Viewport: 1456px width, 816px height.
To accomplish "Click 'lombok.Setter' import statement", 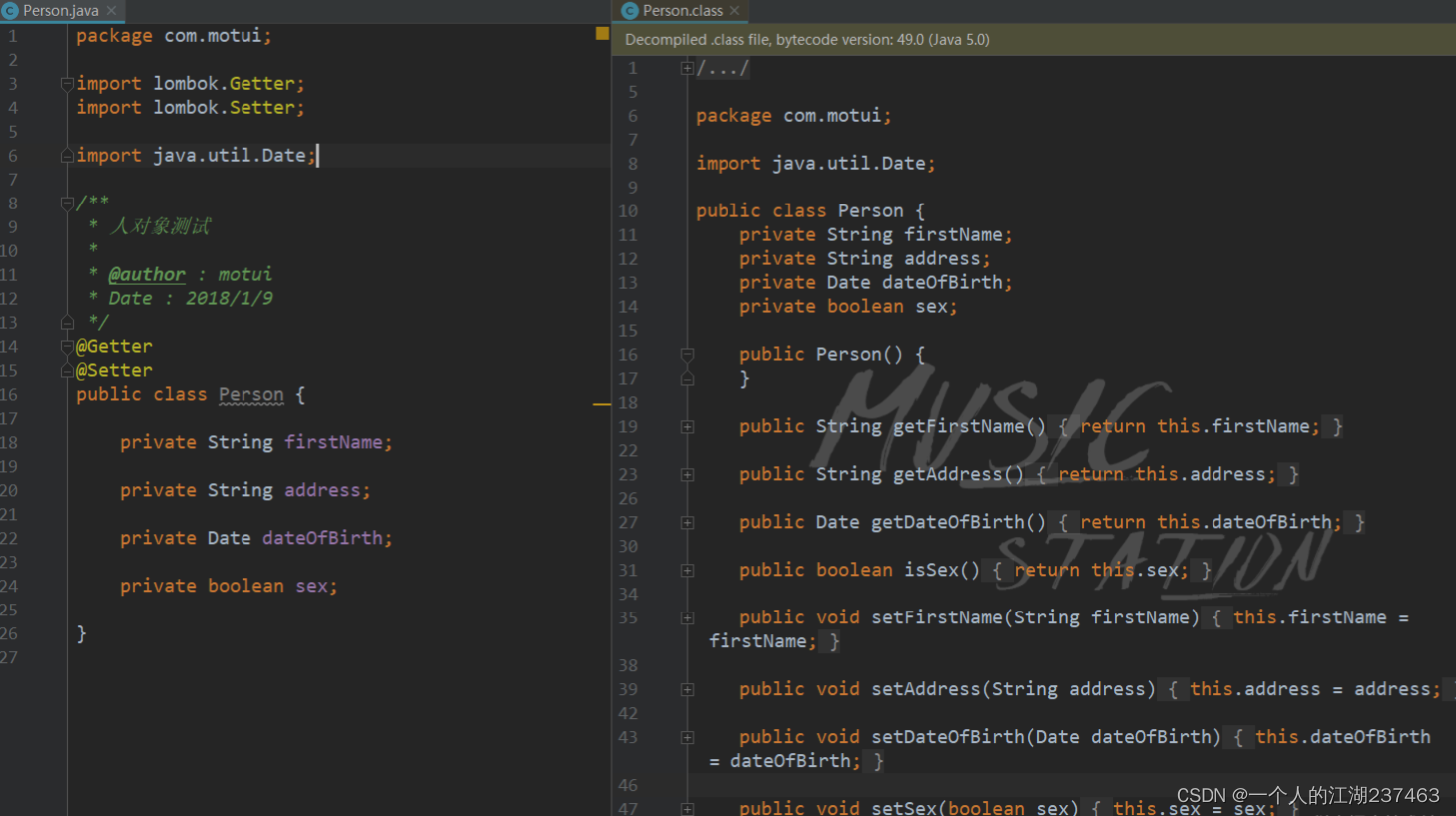I will point(191,107).
